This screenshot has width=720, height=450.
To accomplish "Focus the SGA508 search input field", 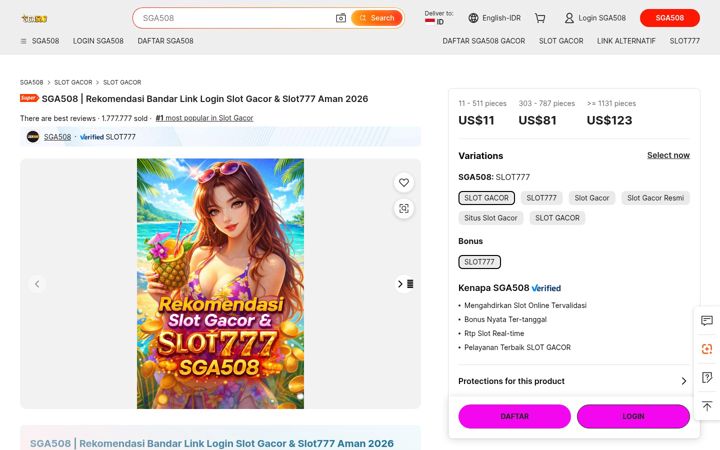I will [236, 18].
